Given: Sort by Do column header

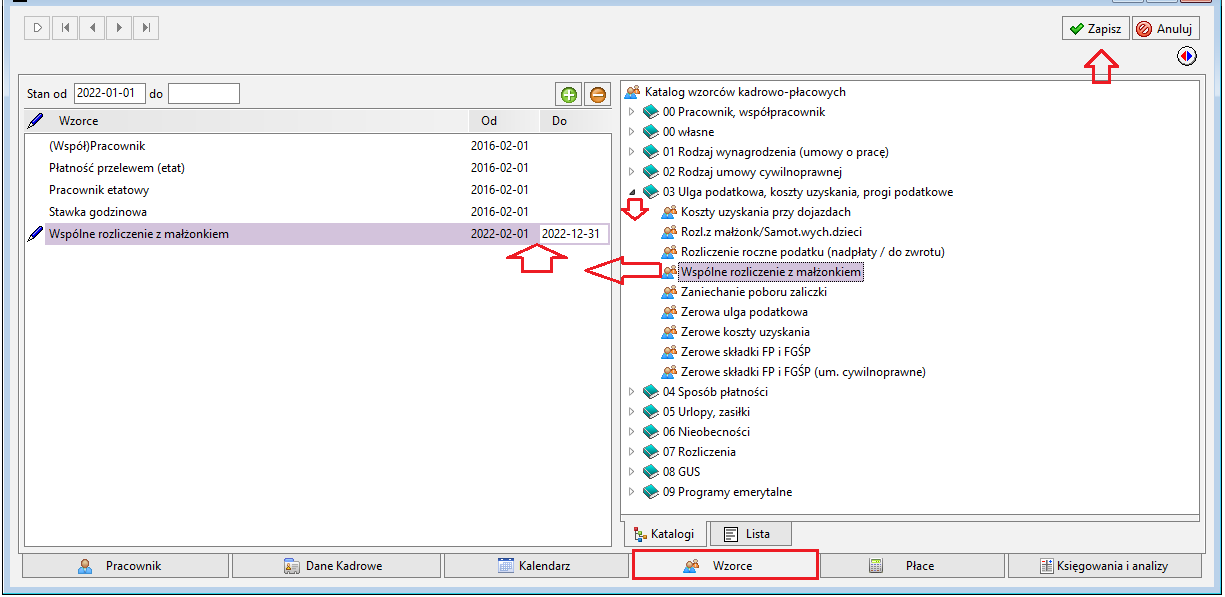Looking at the screenshot, I should 574,121.
